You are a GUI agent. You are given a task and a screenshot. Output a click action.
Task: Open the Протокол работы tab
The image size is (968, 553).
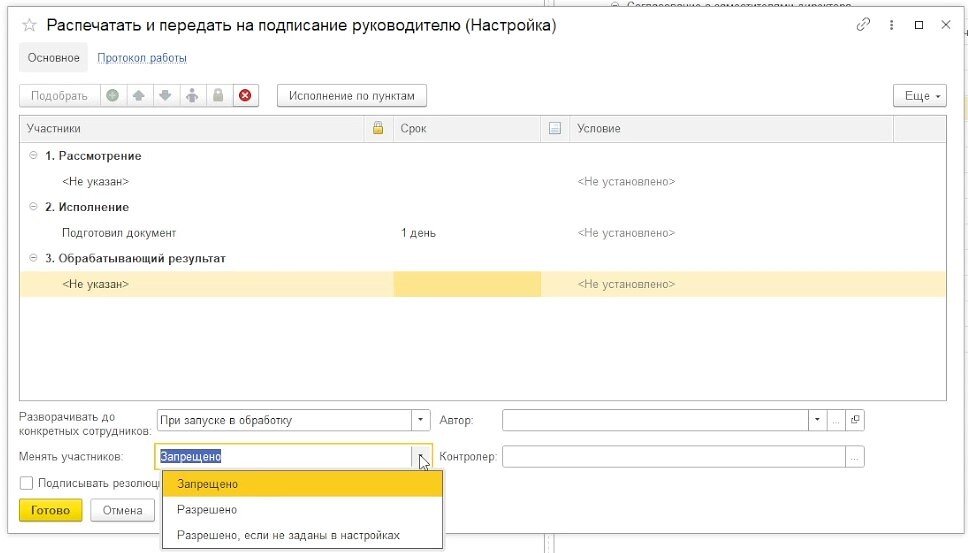point(142,58)
